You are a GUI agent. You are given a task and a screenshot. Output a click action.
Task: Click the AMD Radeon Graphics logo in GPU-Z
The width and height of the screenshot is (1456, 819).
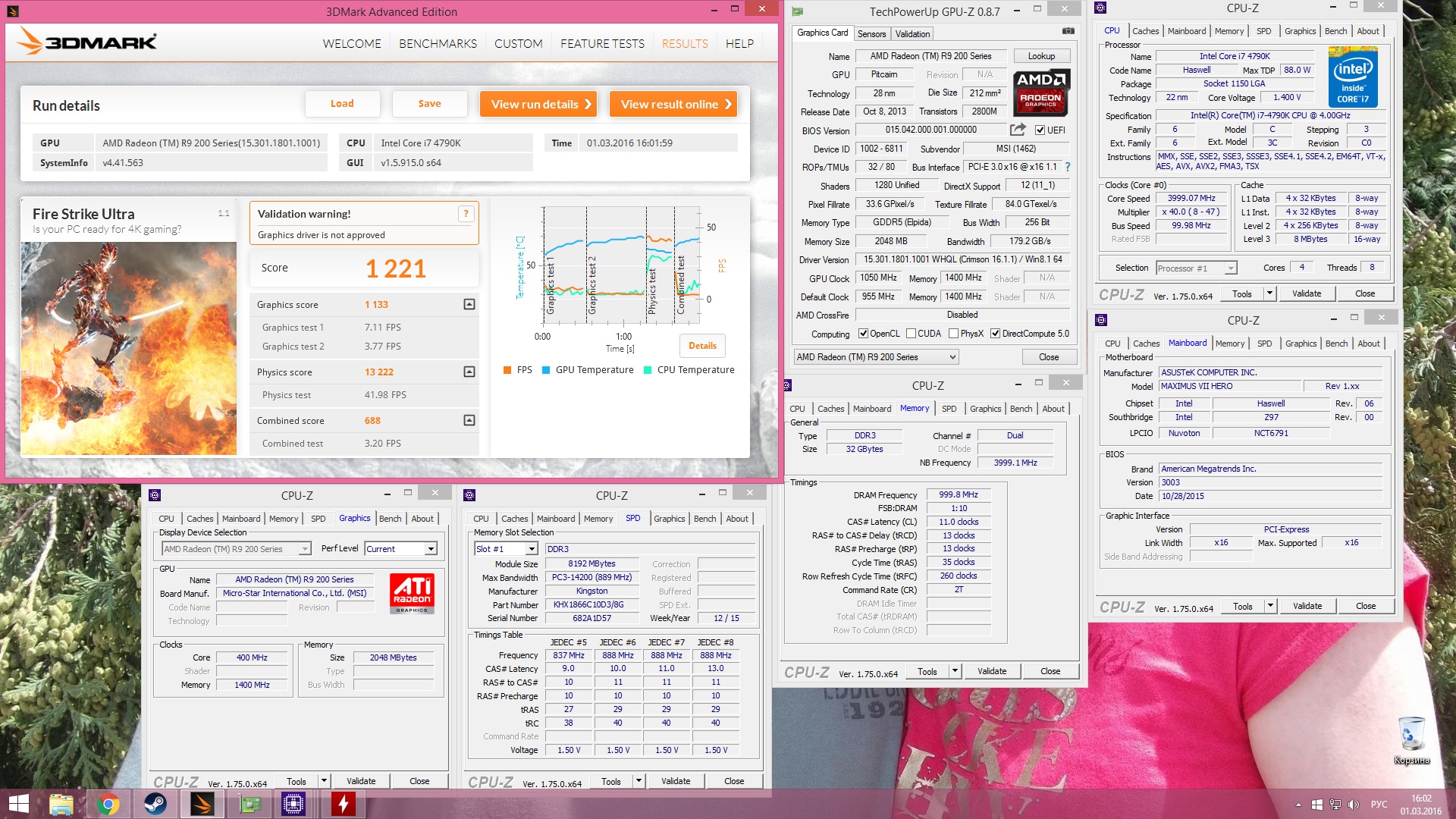pyautogui.click(x=1041, y=92)
